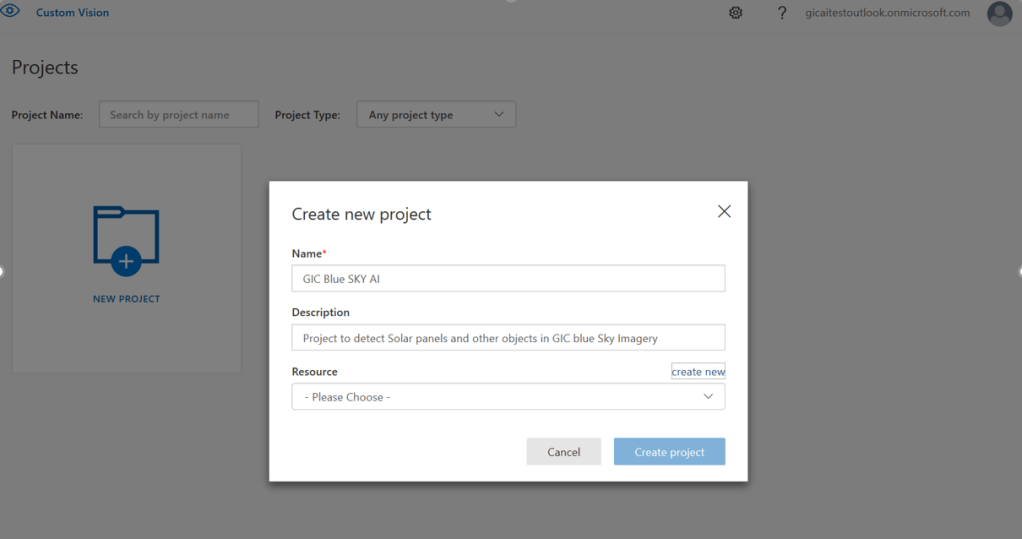This screenshot has height=539, width=1022.
Task: Open the "Any project type" dropdown
Action: 436,115
